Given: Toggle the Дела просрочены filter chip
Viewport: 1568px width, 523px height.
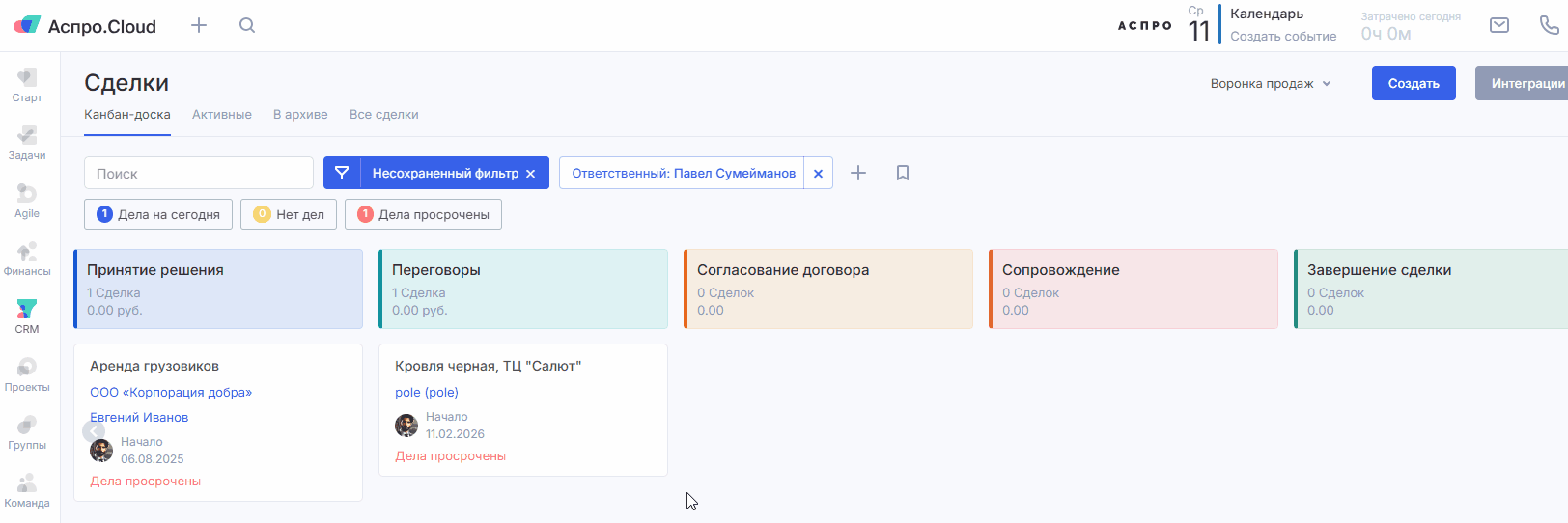Looking at the screenshot, I should [423, 214].
